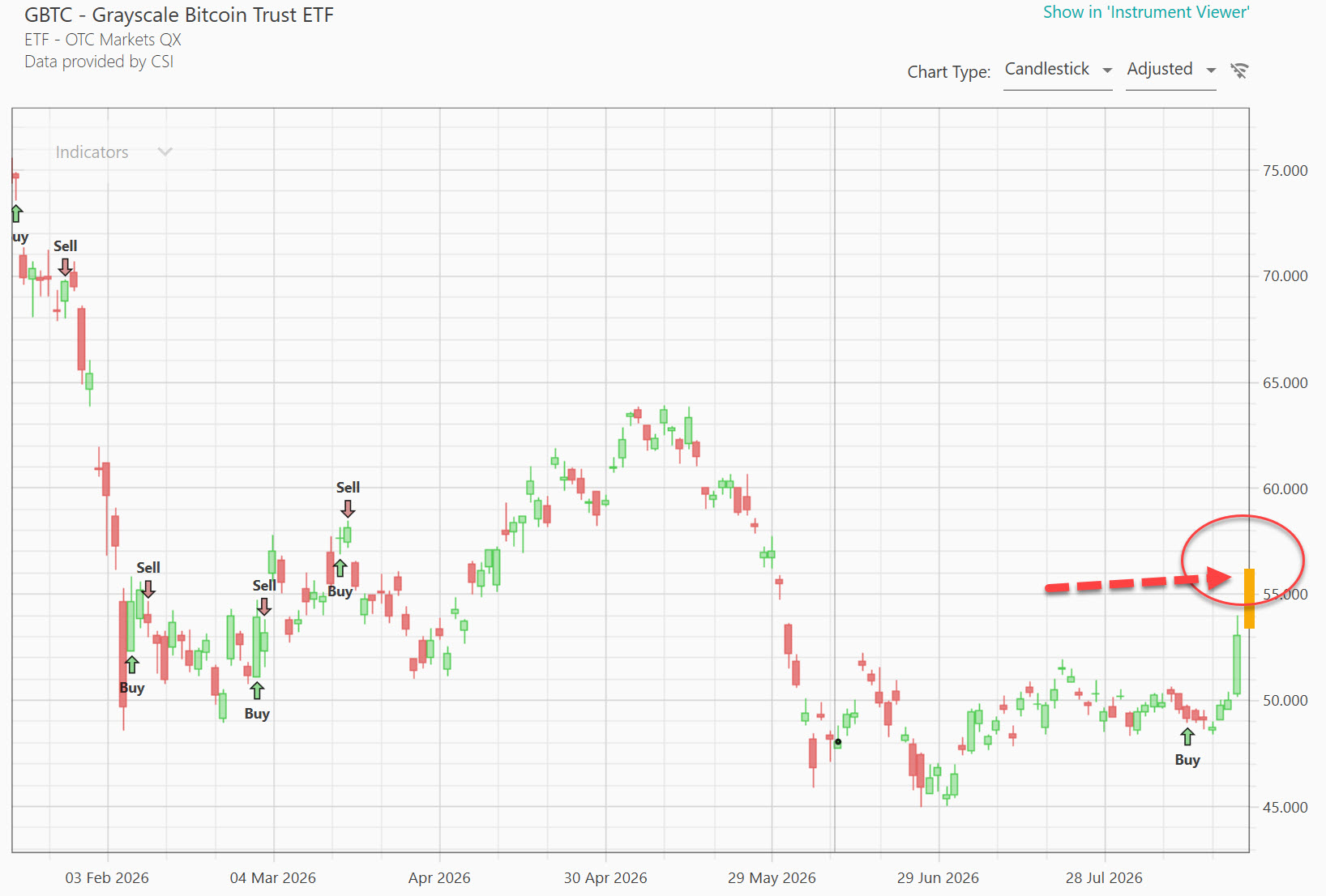
Task: Click the 75.000 price axis label
Action: 1285,170
